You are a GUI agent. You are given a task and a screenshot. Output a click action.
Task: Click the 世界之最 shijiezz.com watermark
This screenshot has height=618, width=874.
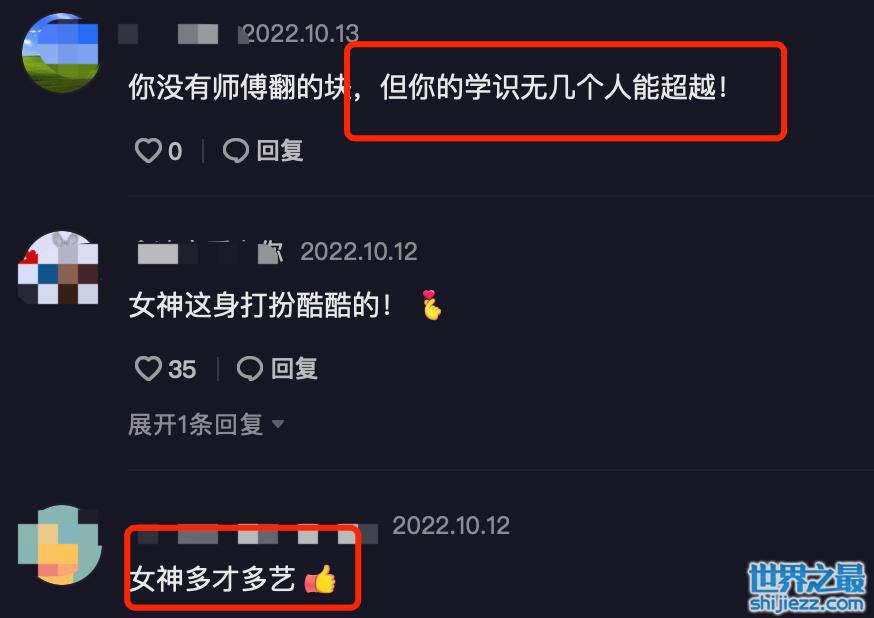[x=807, y=588]
